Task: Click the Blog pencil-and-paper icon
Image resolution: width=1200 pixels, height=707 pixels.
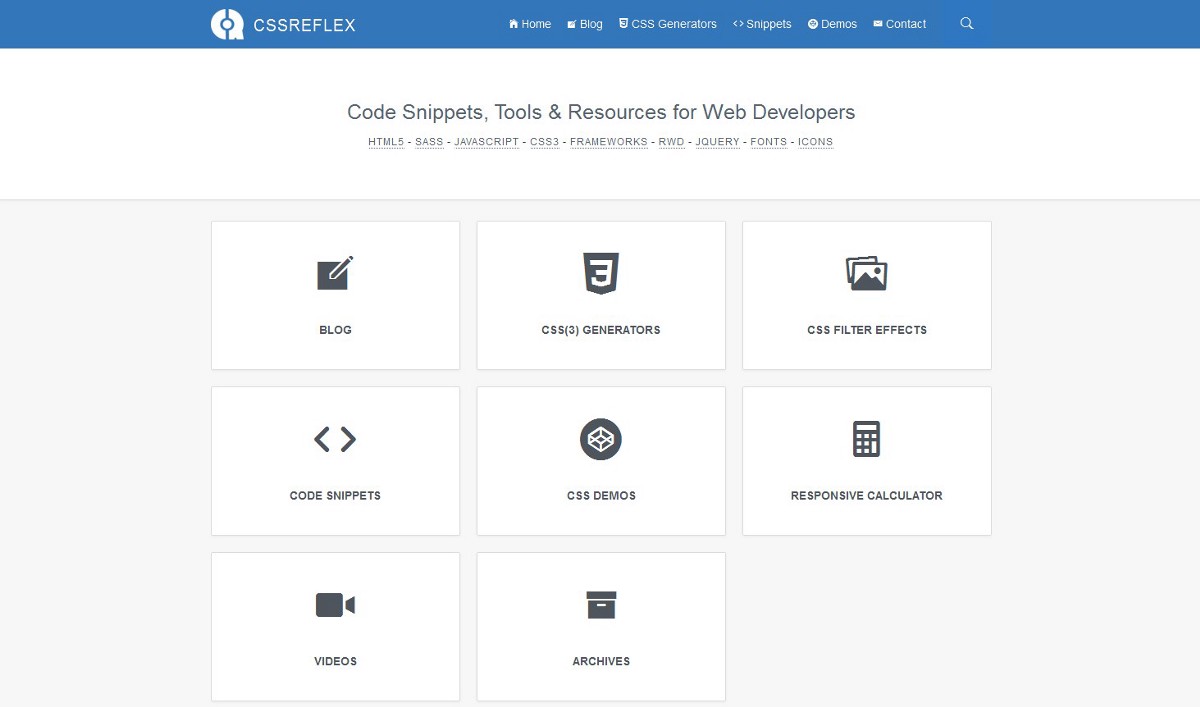Action: (335, 273)
